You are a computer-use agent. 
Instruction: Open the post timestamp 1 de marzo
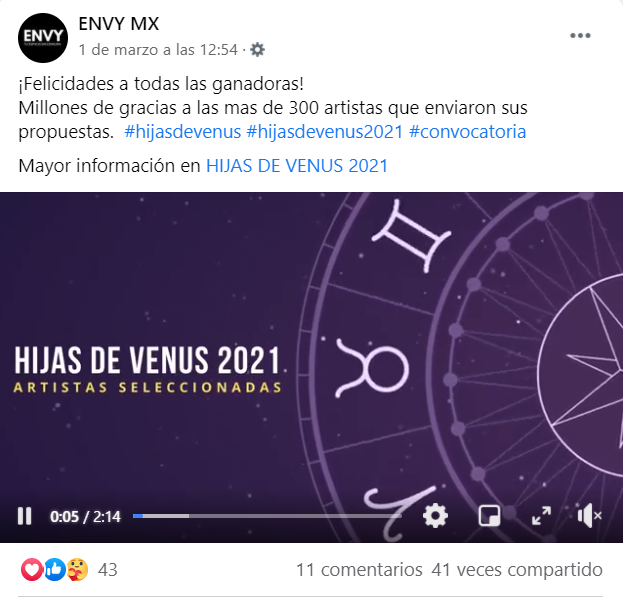coord(158,50)
